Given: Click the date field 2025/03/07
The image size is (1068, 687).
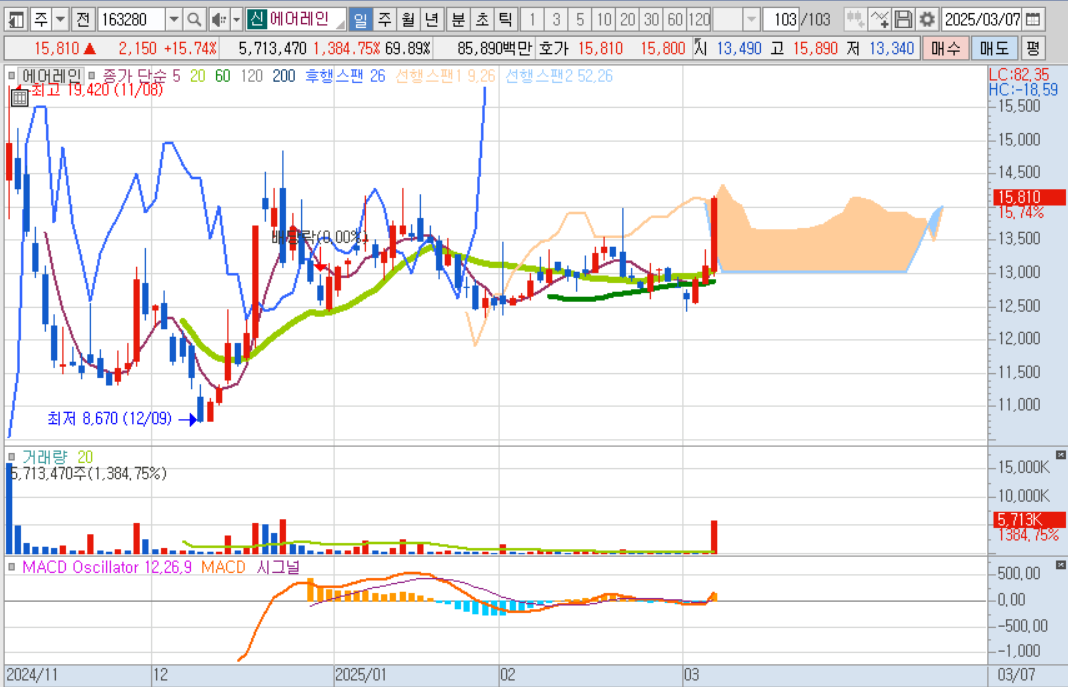Looking at the screenshot, I should coord(982,19).
